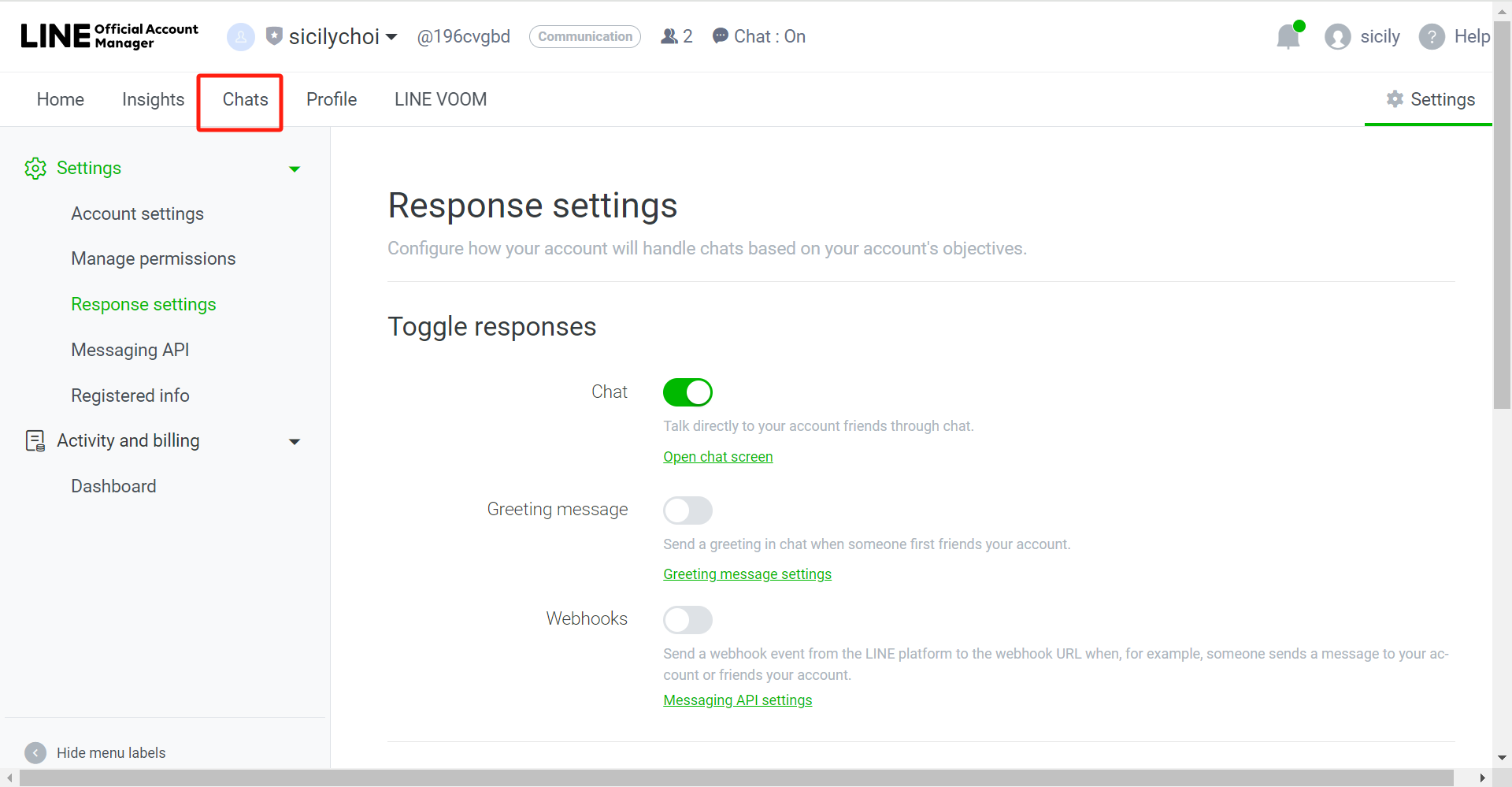1512x787 pixels.
Task: Click the sicily user avatar icon
Action: [1337, 37]
